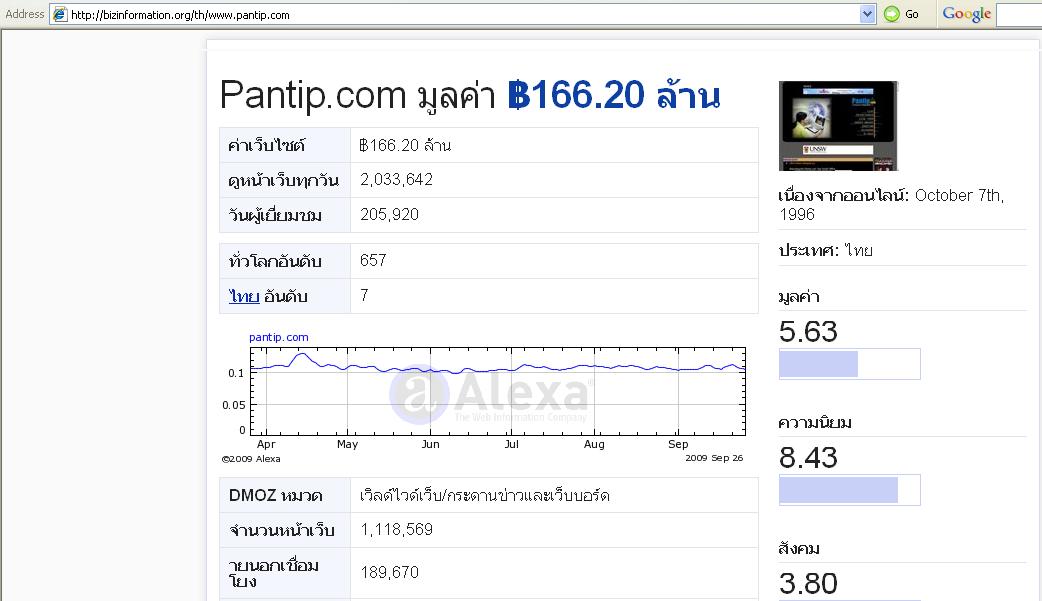Click the Pantip website screenshot thumbnail
Viewport: 1042px width, 601px height.
(x=838, y=126)
